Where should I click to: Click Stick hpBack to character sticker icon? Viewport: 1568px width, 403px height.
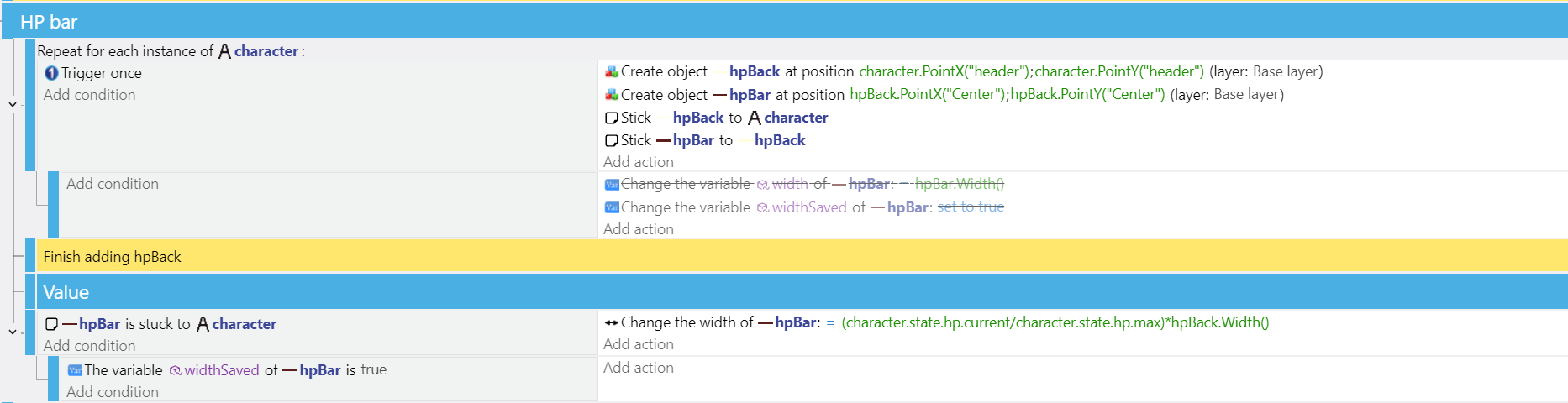click(612, 118)
